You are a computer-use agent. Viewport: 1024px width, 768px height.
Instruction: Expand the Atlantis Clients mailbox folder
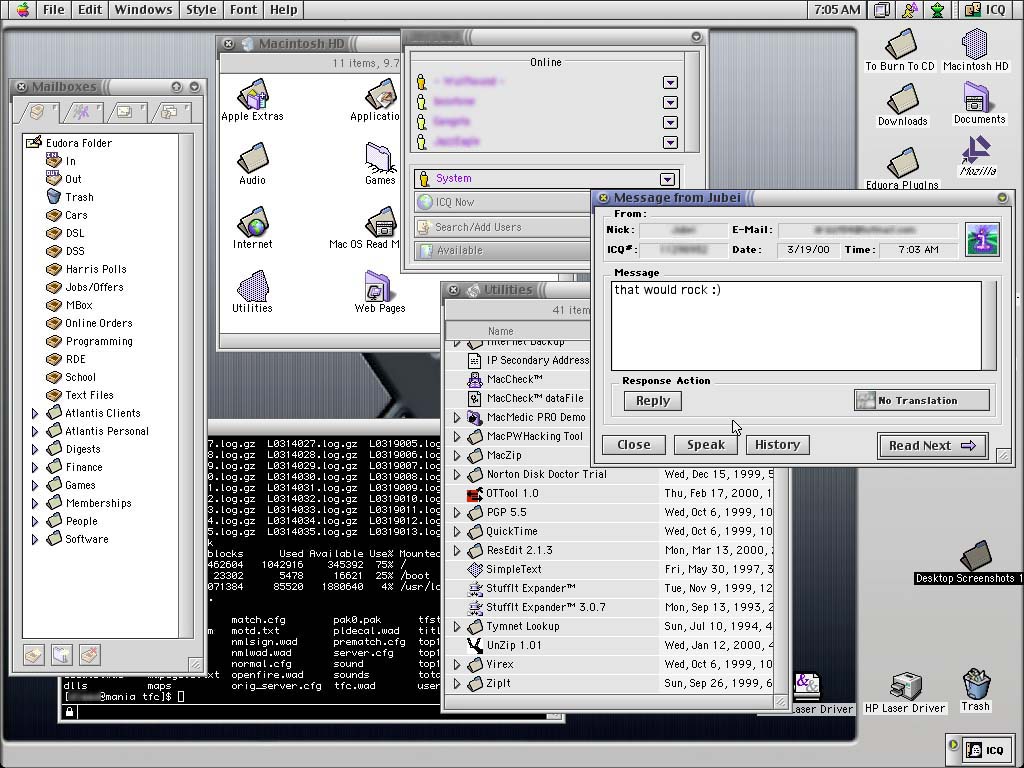coord(35,413)
